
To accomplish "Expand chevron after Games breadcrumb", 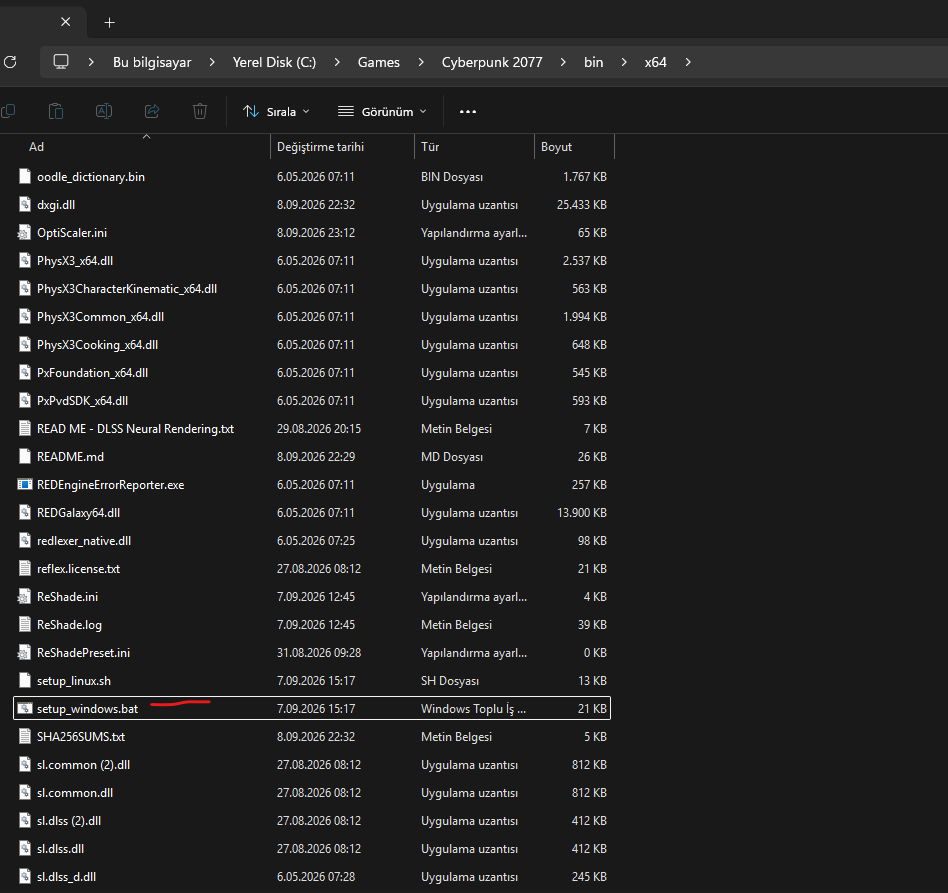I will (421, 62).
